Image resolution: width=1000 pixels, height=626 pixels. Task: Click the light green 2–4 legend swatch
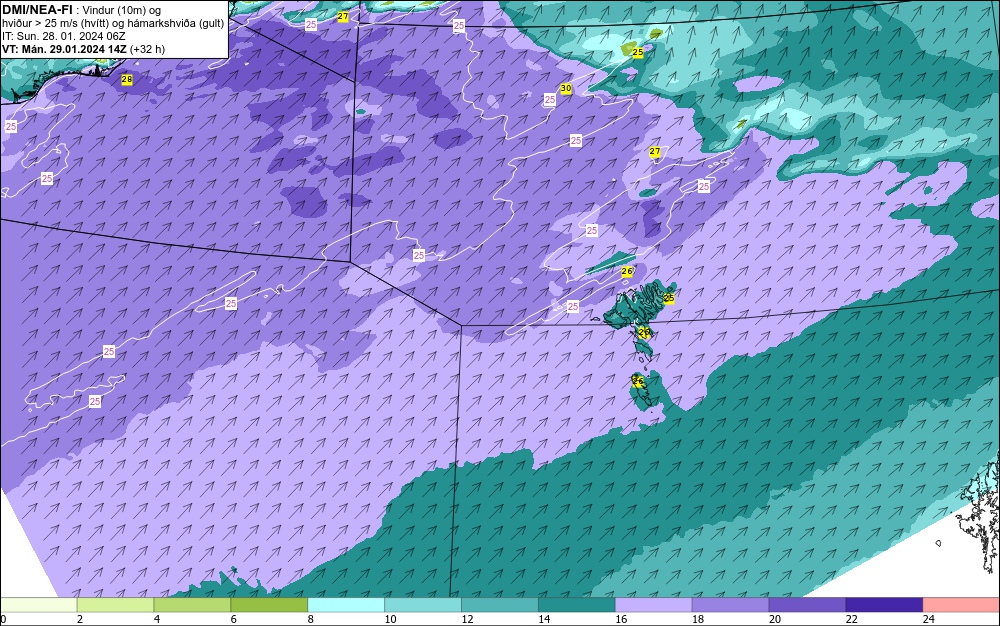click(115, 605)
